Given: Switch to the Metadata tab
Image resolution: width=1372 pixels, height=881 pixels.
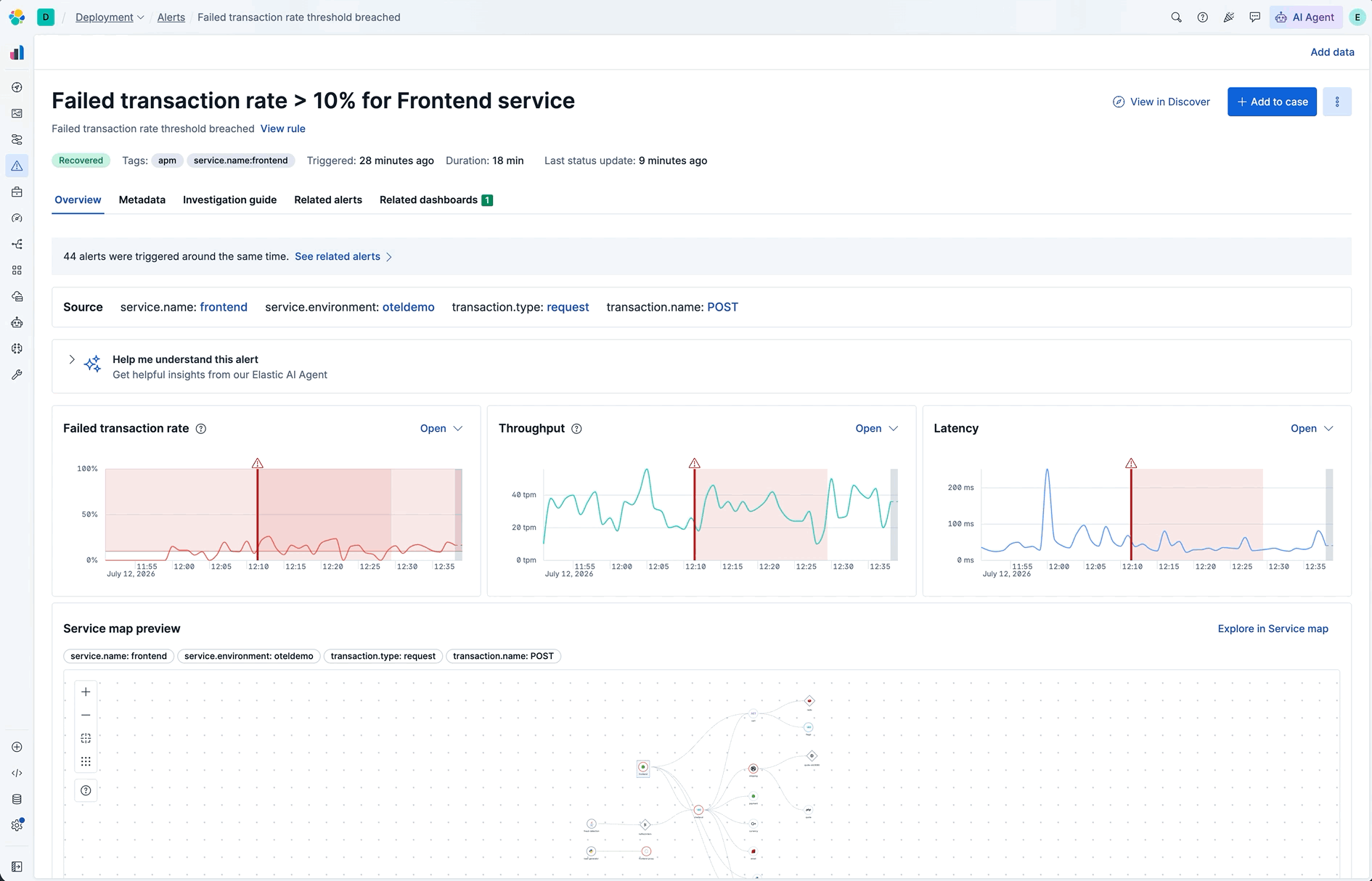Looking at the screenshot, I should [142, 200].
